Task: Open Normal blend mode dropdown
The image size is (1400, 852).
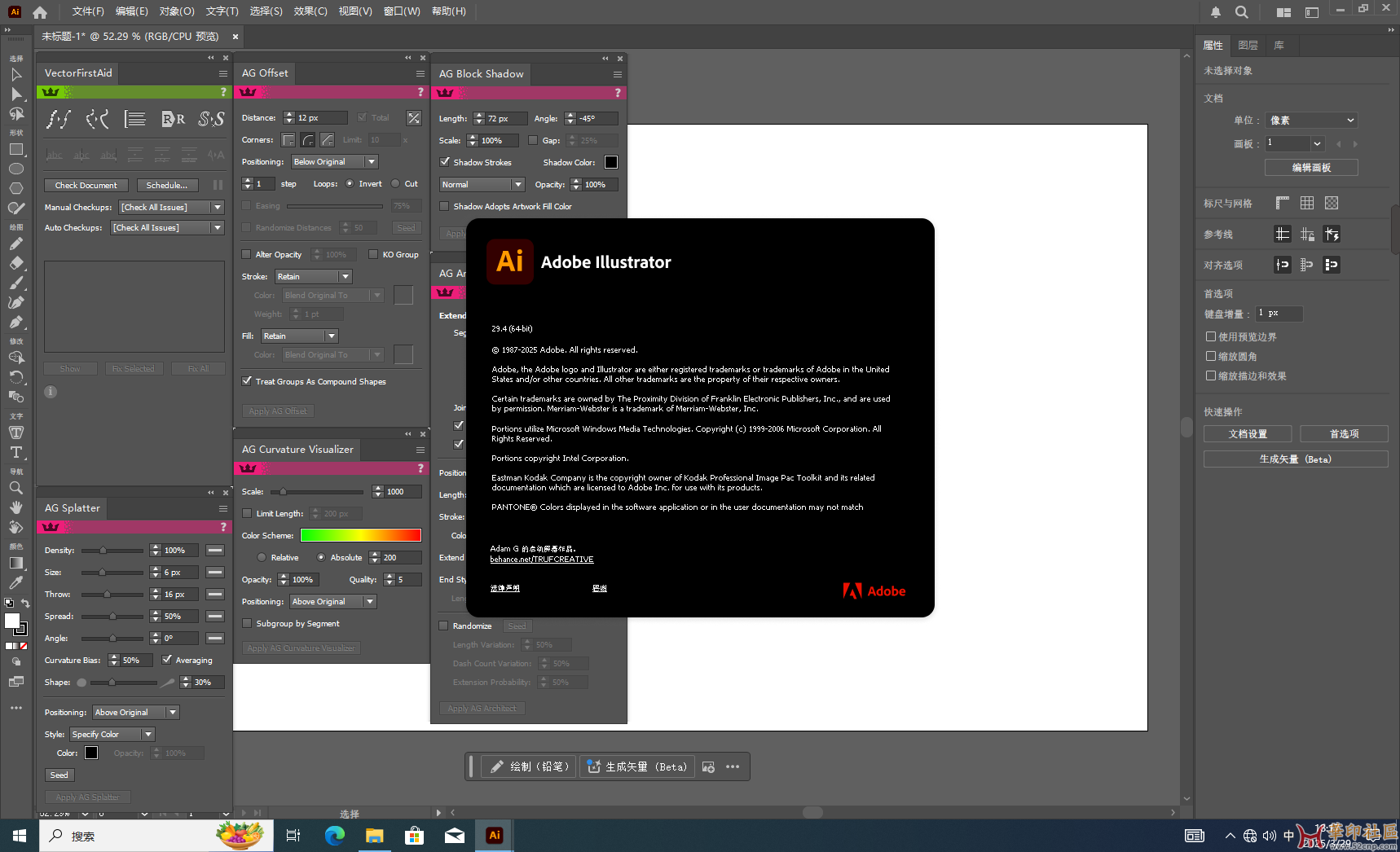Action: [x=482, y=185]
